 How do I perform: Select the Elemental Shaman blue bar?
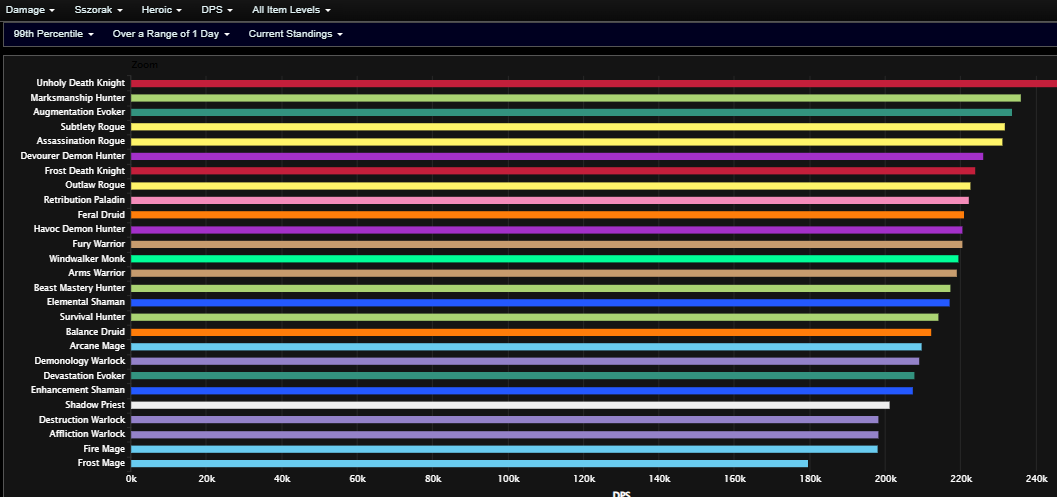pyautogui.click(x=540, y=303)
